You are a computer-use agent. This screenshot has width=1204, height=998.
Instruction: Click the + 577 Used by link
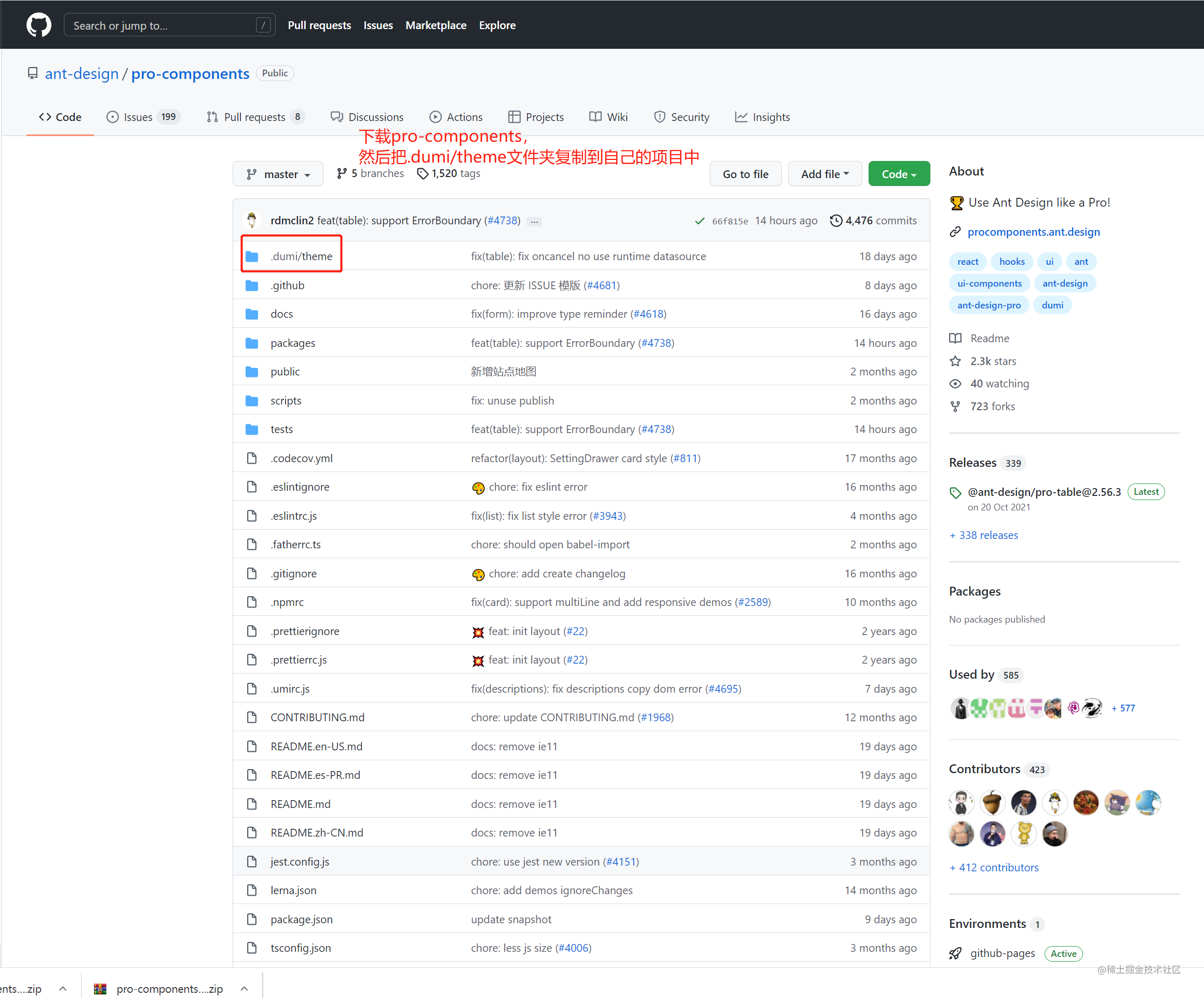click(x=1123, y=708)
